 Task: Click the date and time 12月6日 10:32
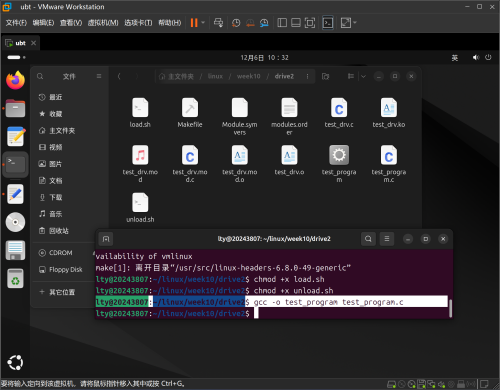(x=265, y=58)
